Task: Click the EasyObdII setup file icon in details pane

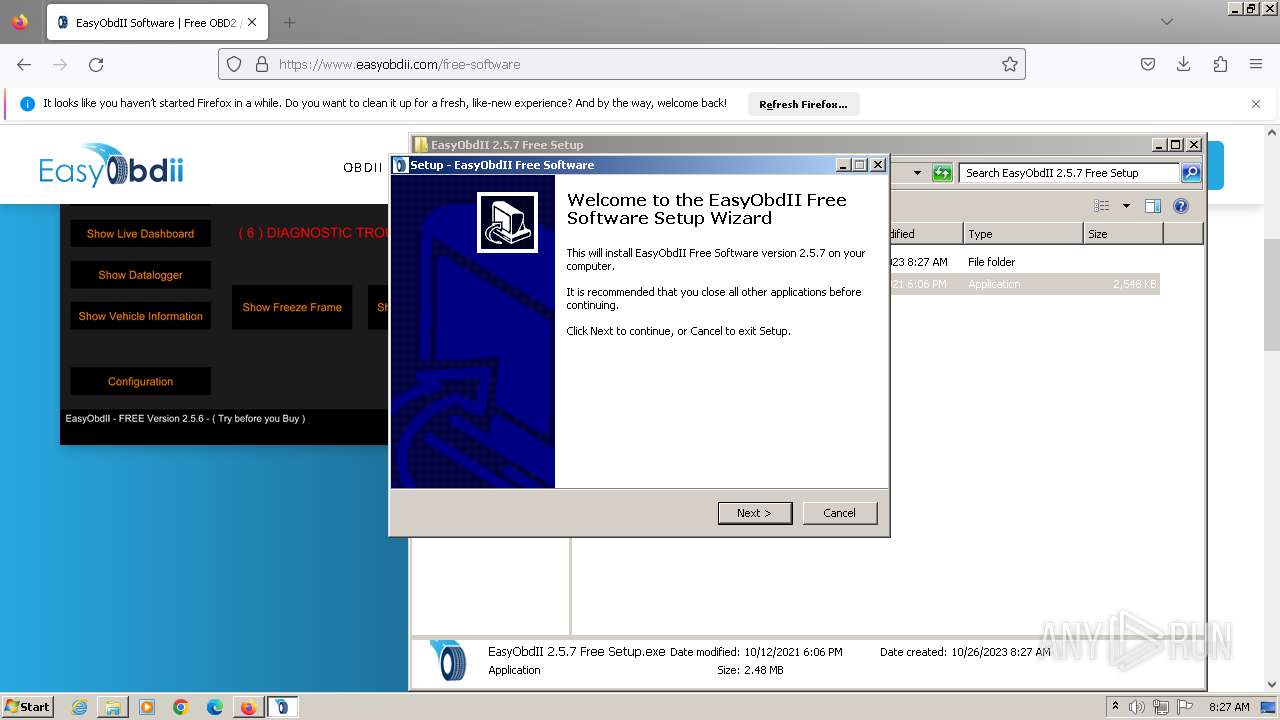Action: 448,661
